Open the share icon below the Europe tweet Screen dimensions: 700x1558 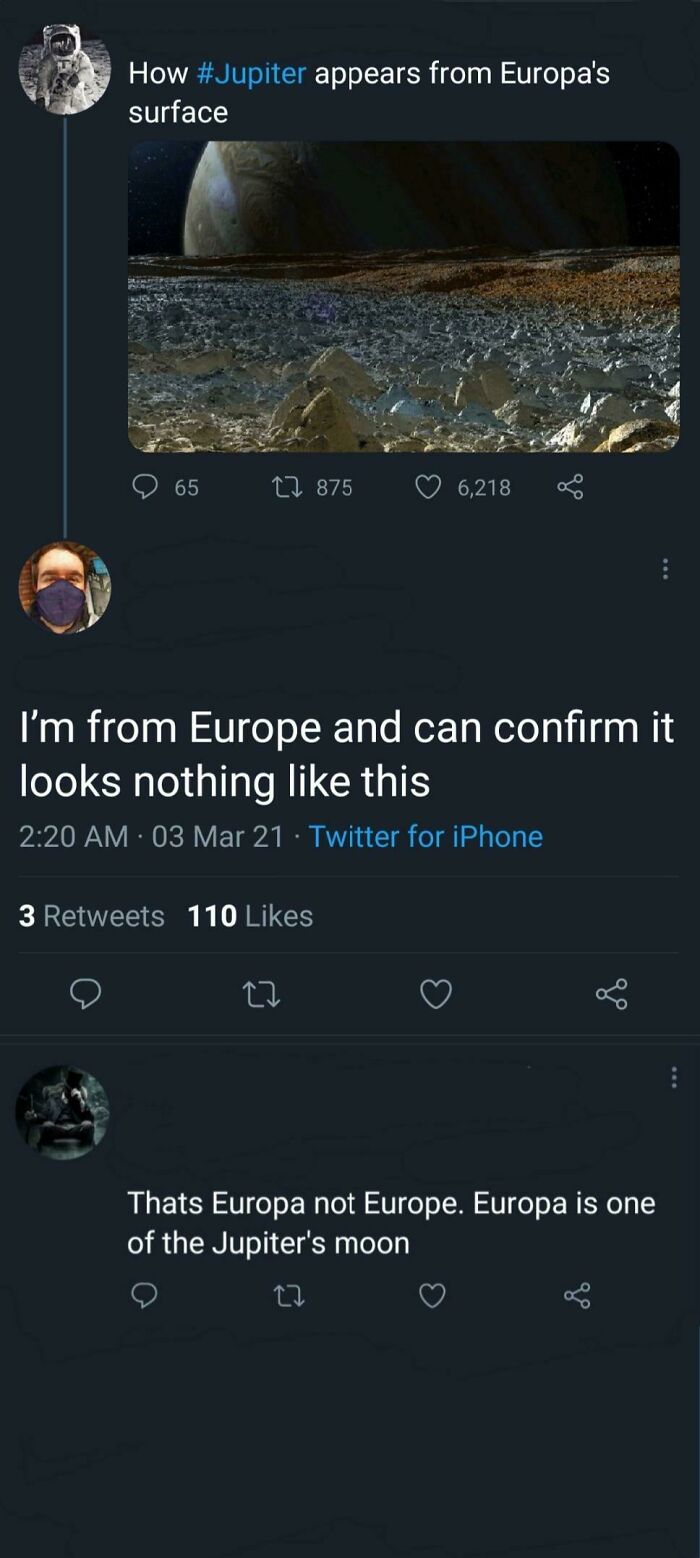tap(612, 994)
